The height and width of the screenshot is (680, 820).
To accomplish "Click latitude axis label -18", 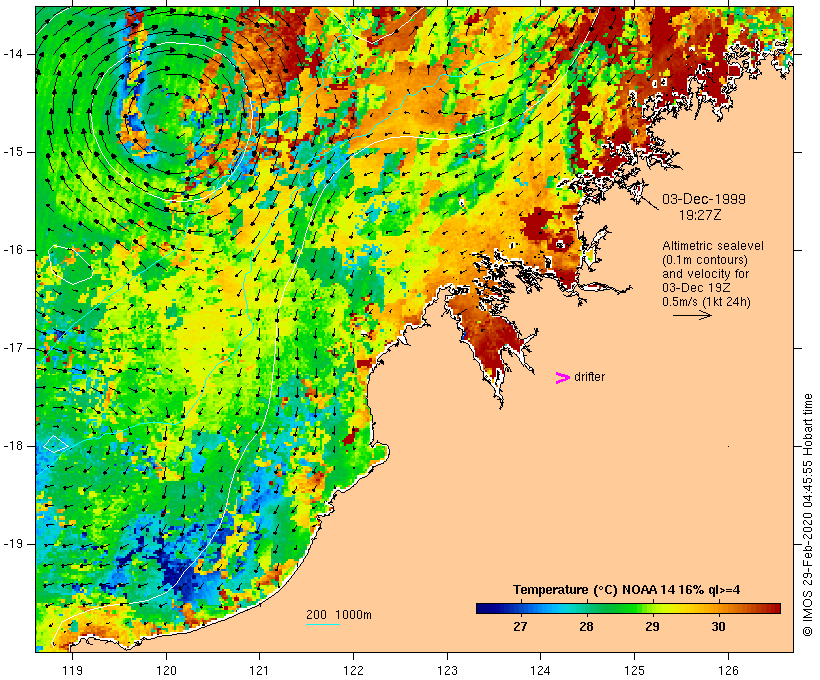I will pyautogui.click(x=13, y=446).
